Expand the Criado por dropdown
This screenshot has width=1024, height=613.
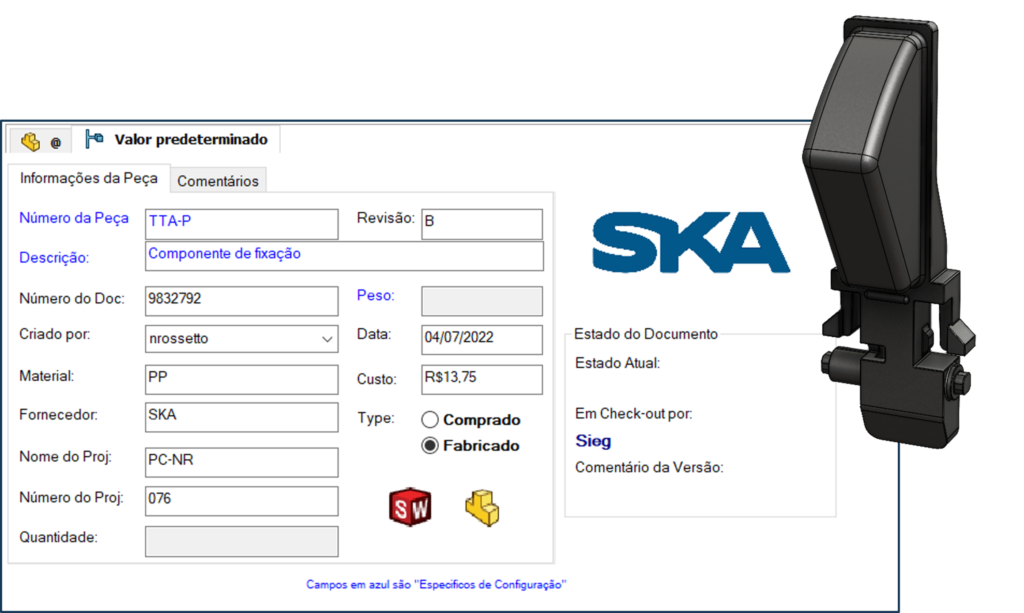point(327,340)
